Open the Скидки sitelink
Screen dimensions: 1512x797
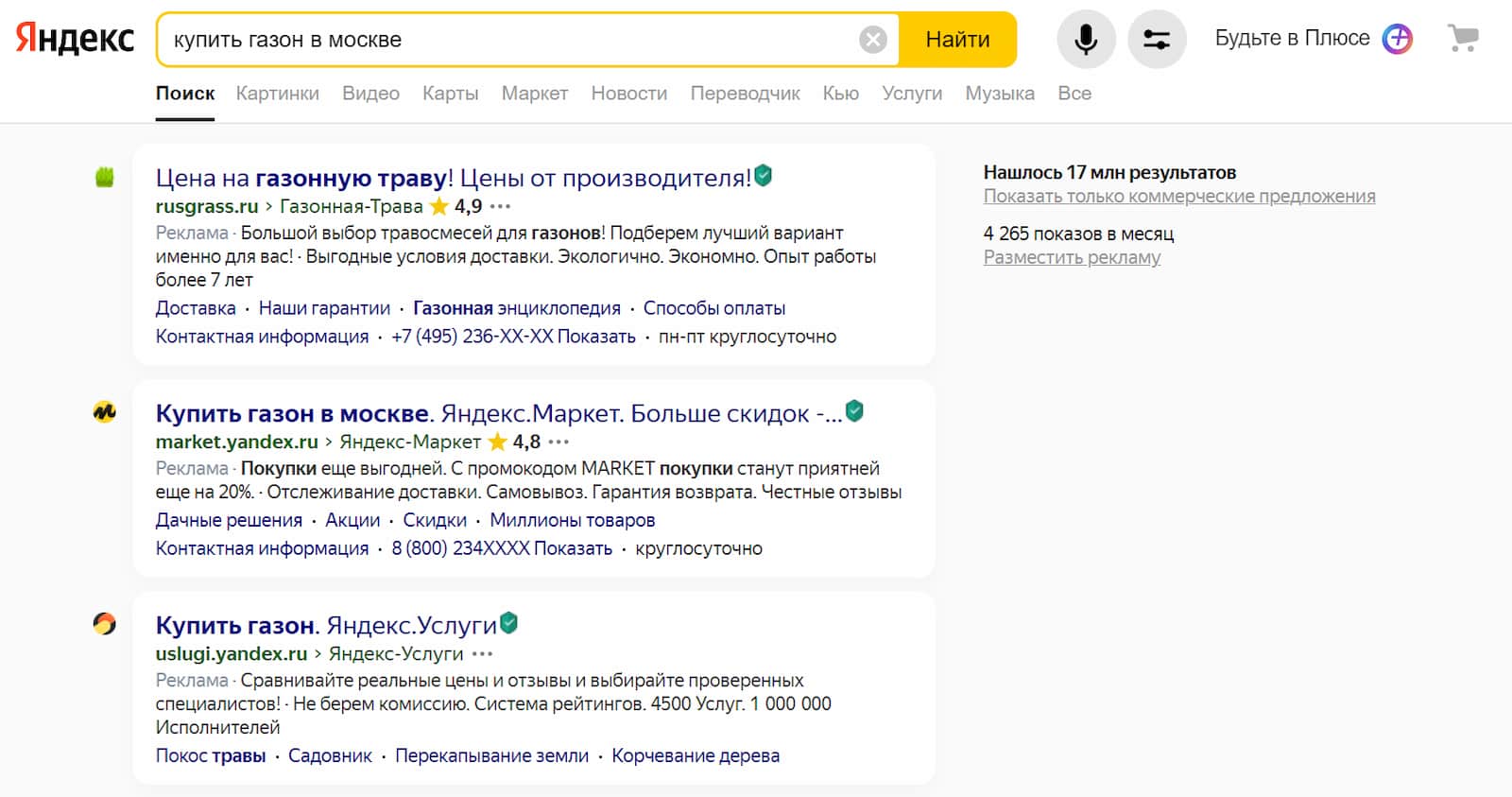[435, 520]
